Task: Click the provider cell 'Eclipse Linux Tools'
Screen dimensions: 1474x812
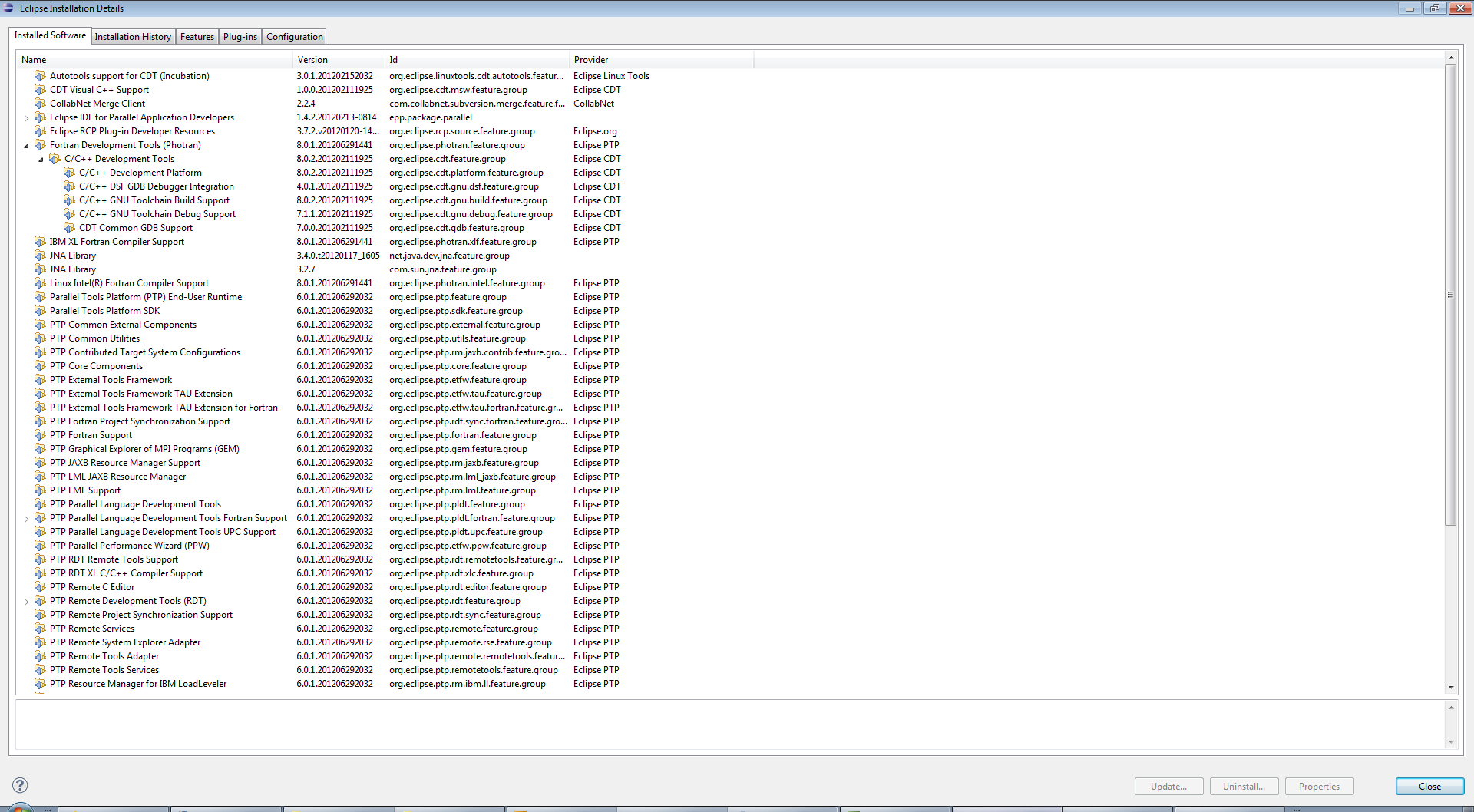Action: [x=611, y=76]
